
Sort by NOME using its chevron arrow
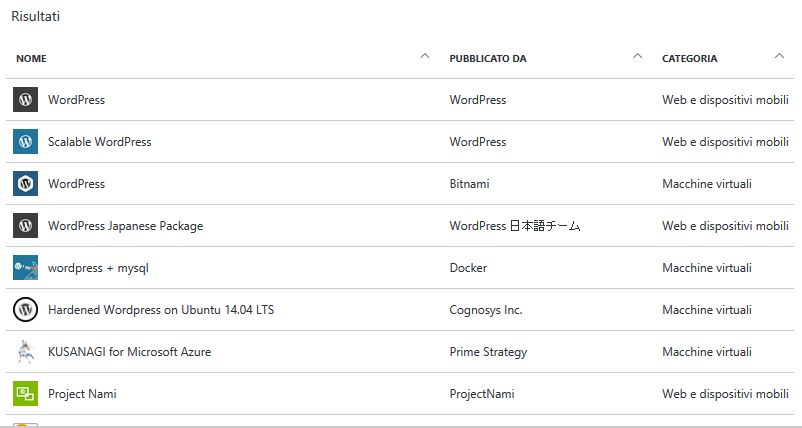click(x=425, y=56)
